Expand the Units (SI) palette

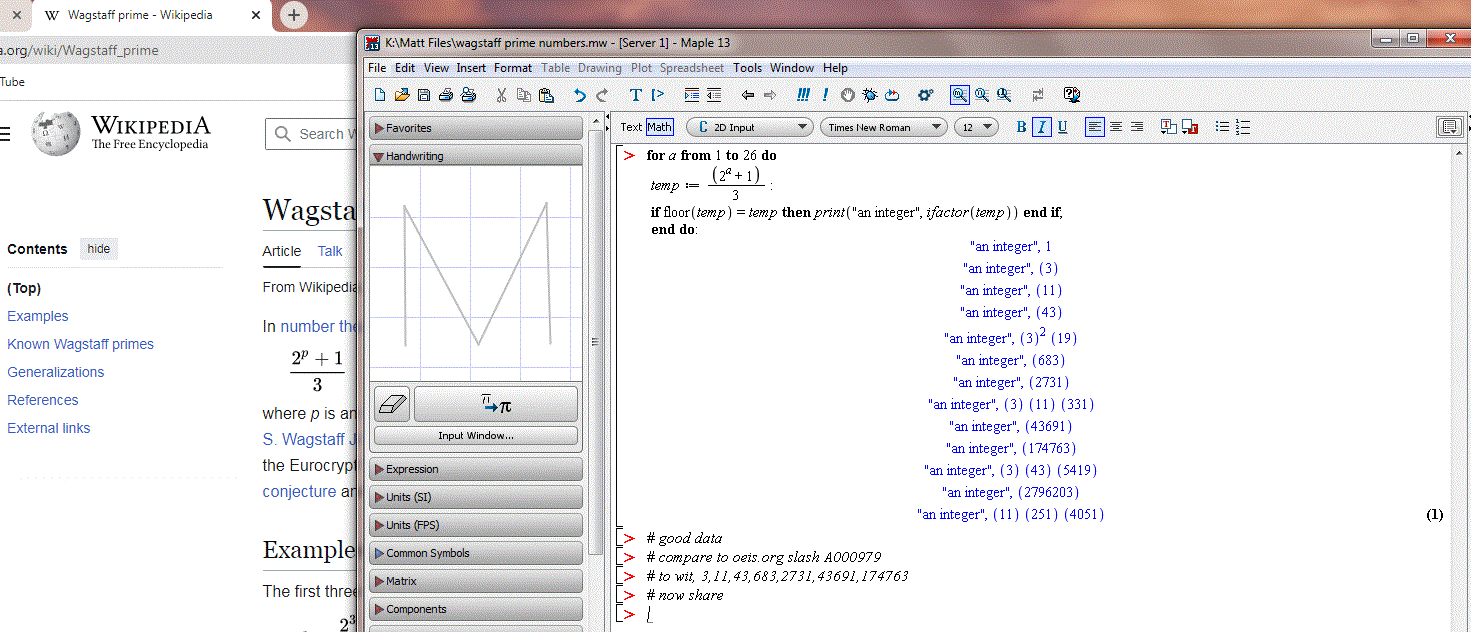[476, 497]
